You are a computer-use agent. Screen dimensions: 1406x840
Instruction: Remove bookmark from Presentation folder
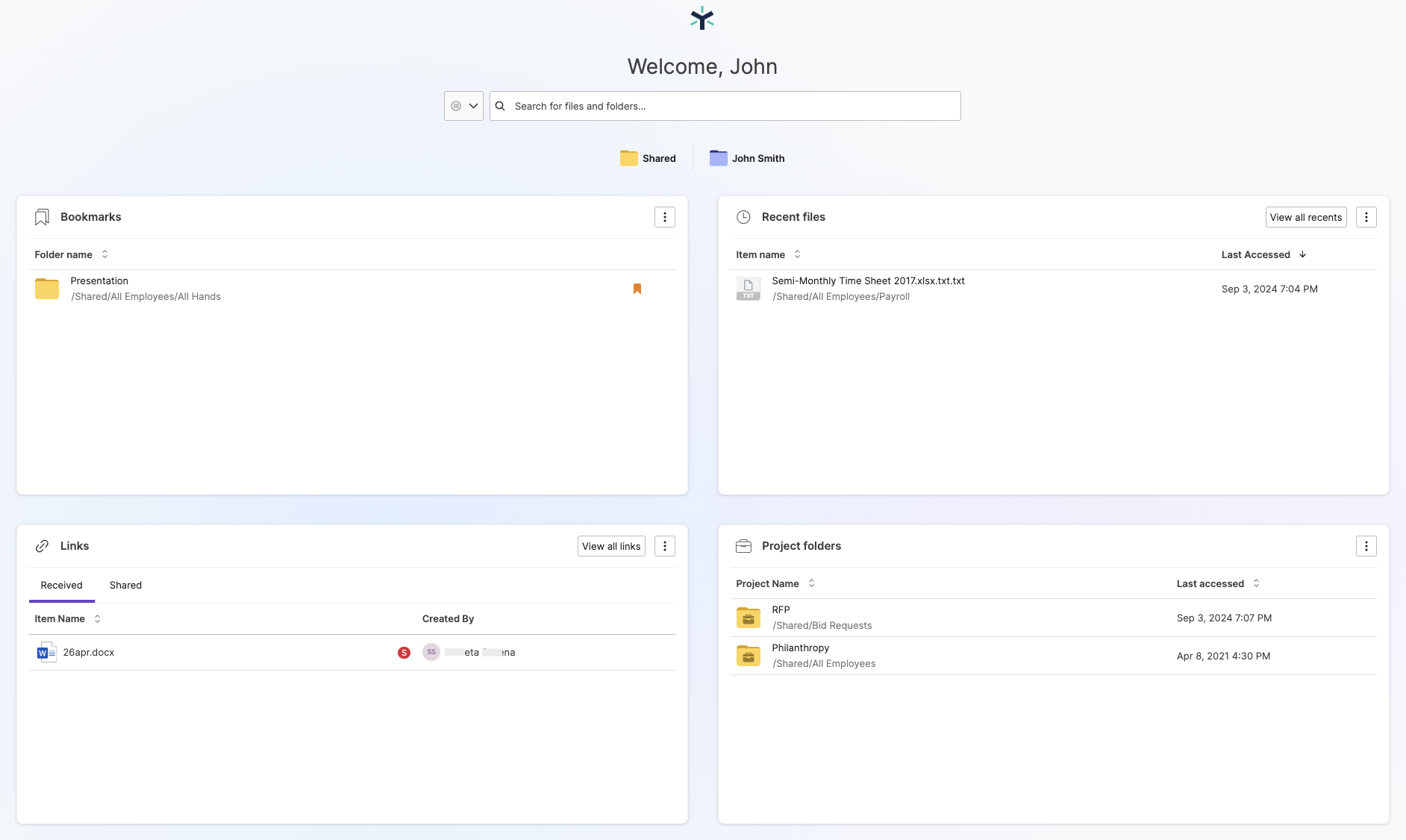click(x=637, y=289)
